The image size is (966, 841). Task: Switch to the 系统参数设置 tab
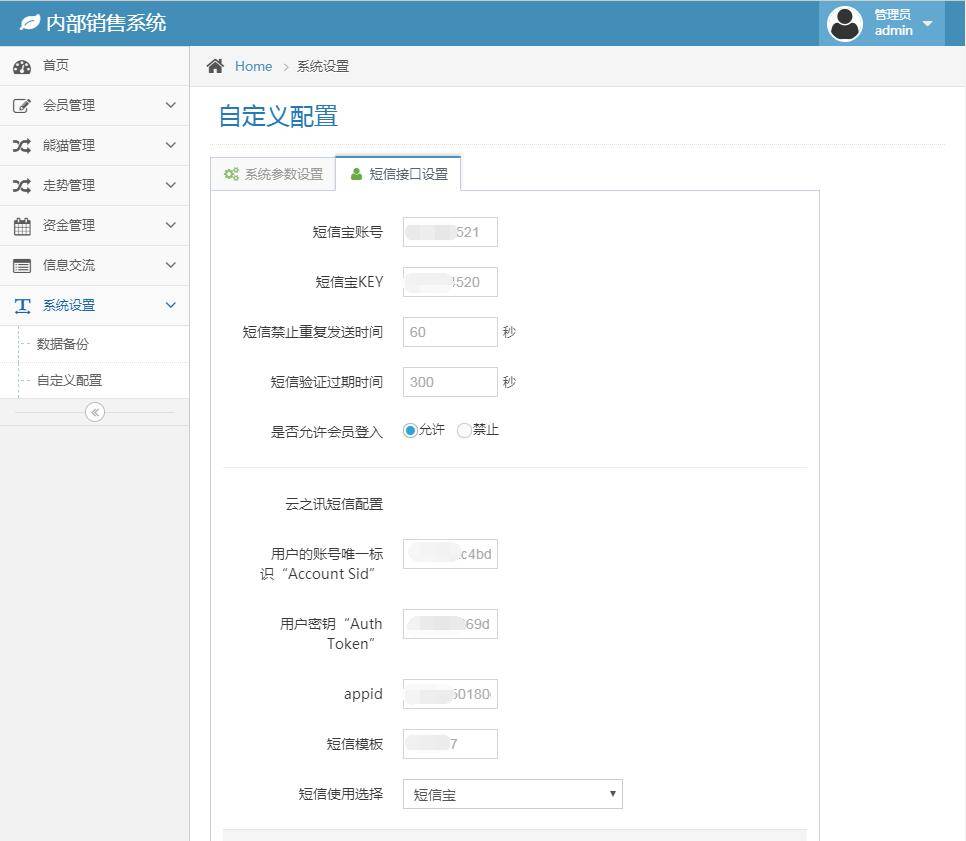[x=273, y=174]
